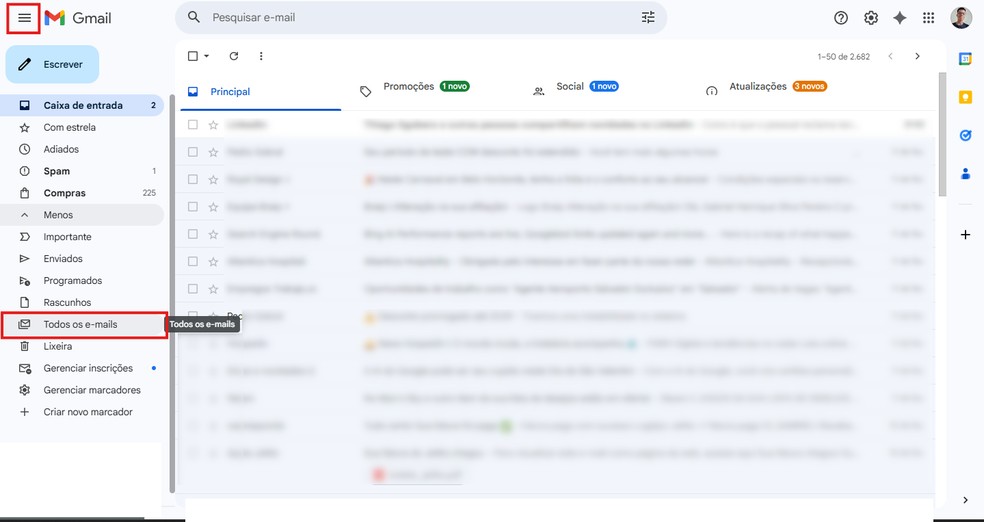984x522 pixels.
Task: Open Contacts side panel icon
Action: pyautogui.click(x=965, y=174)
